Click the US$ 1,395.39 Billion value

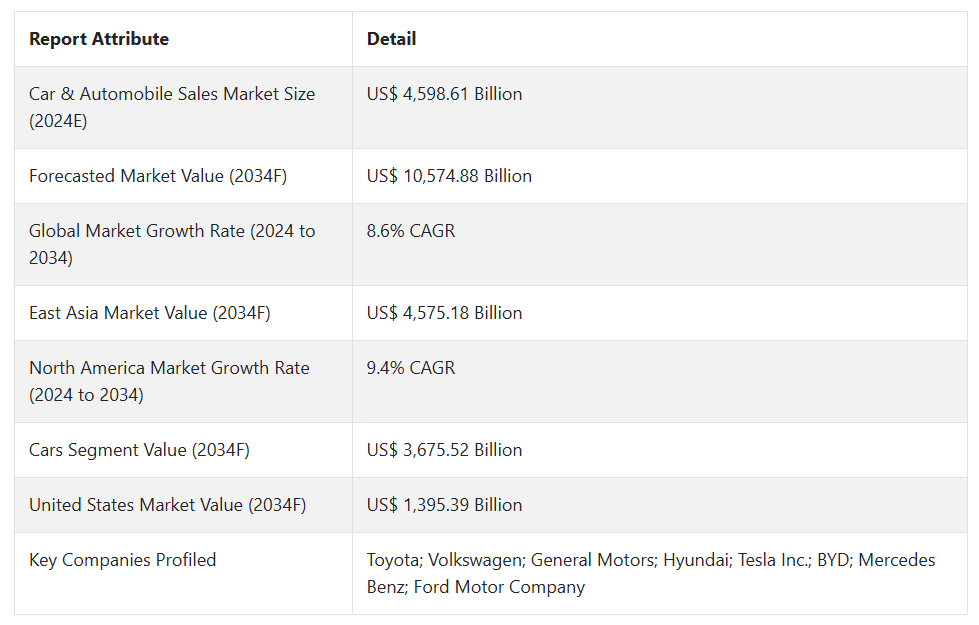(444, 505)
